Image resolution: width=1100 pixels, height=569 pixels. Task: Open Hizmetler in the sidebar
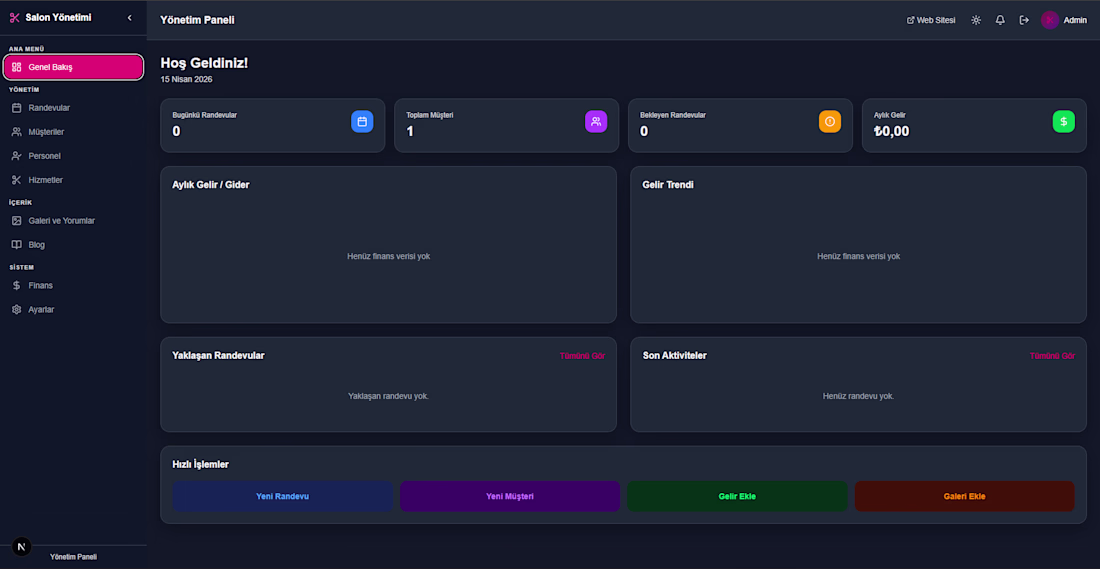click(x=74, y=180)
